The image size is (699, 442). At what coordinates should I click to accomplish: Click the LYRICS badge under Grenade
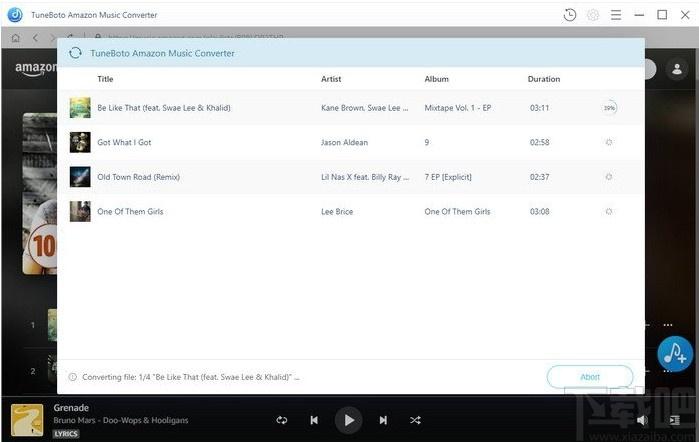coord(66,434)
